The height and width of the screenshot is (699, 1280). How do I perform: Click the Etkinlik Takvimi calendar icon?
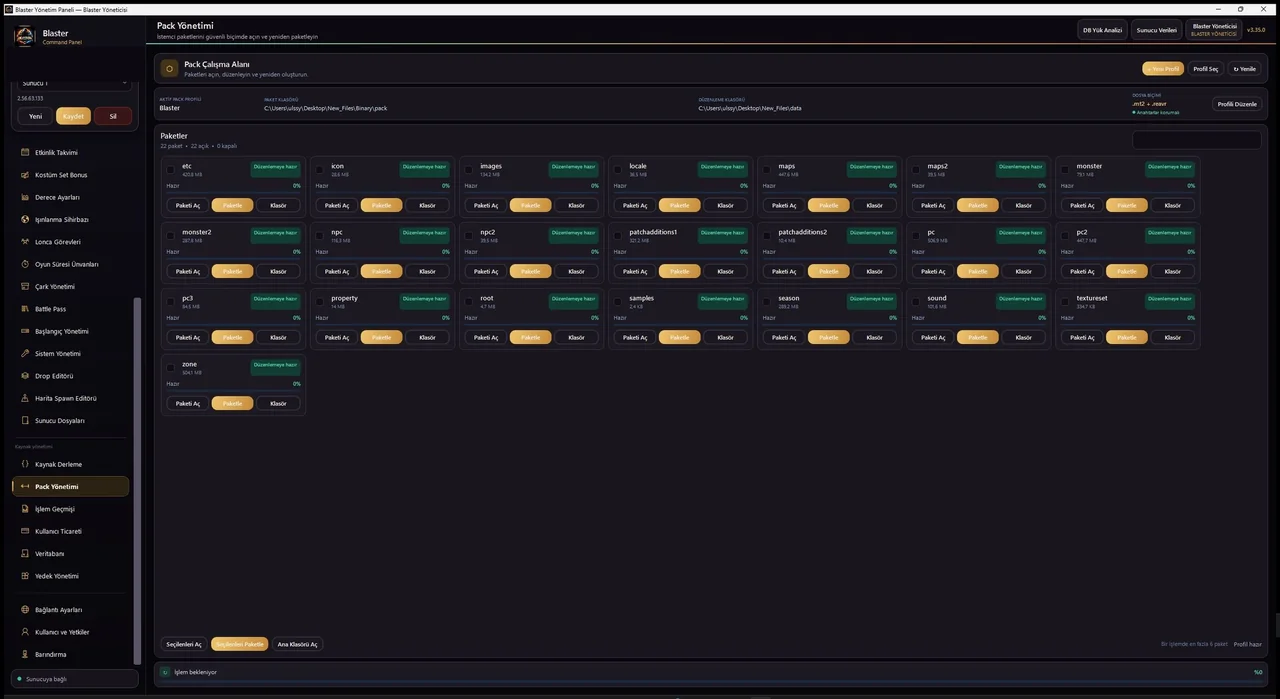click(x=24, y=153)
